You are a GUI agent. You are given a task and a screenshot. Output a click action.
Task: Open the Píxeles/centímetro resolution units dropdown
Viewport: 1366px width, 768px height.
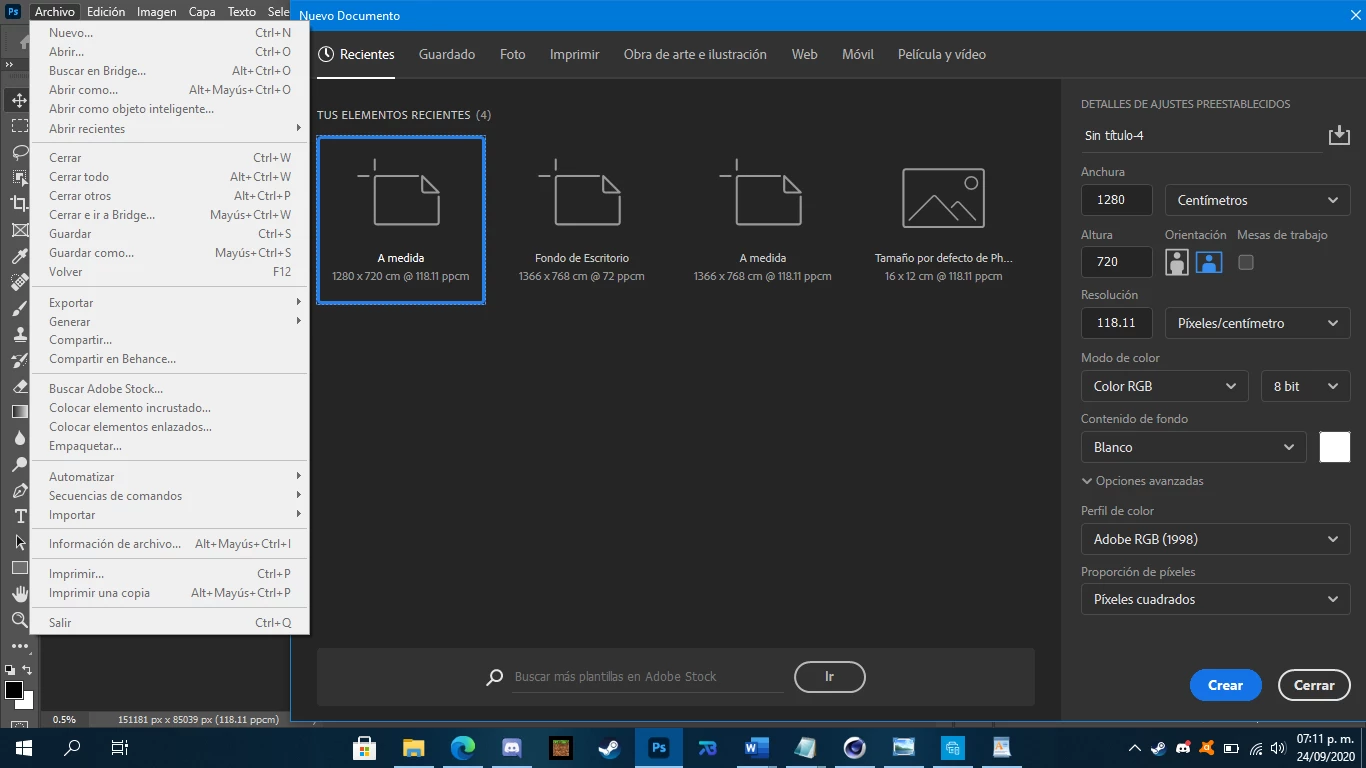coord(1257,323)
